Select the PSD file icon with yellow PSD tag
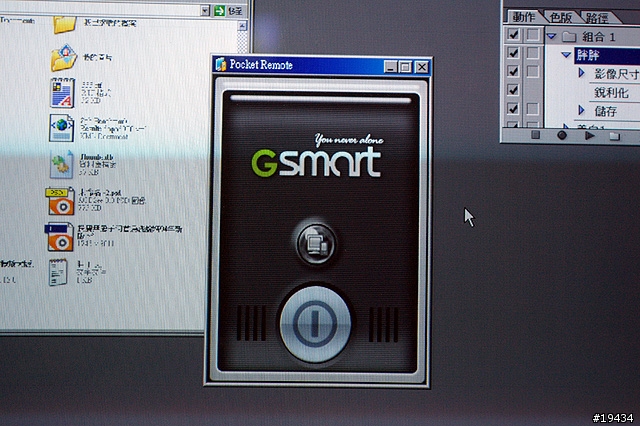The width and height of the screenshot is (640, 426). 60,201
